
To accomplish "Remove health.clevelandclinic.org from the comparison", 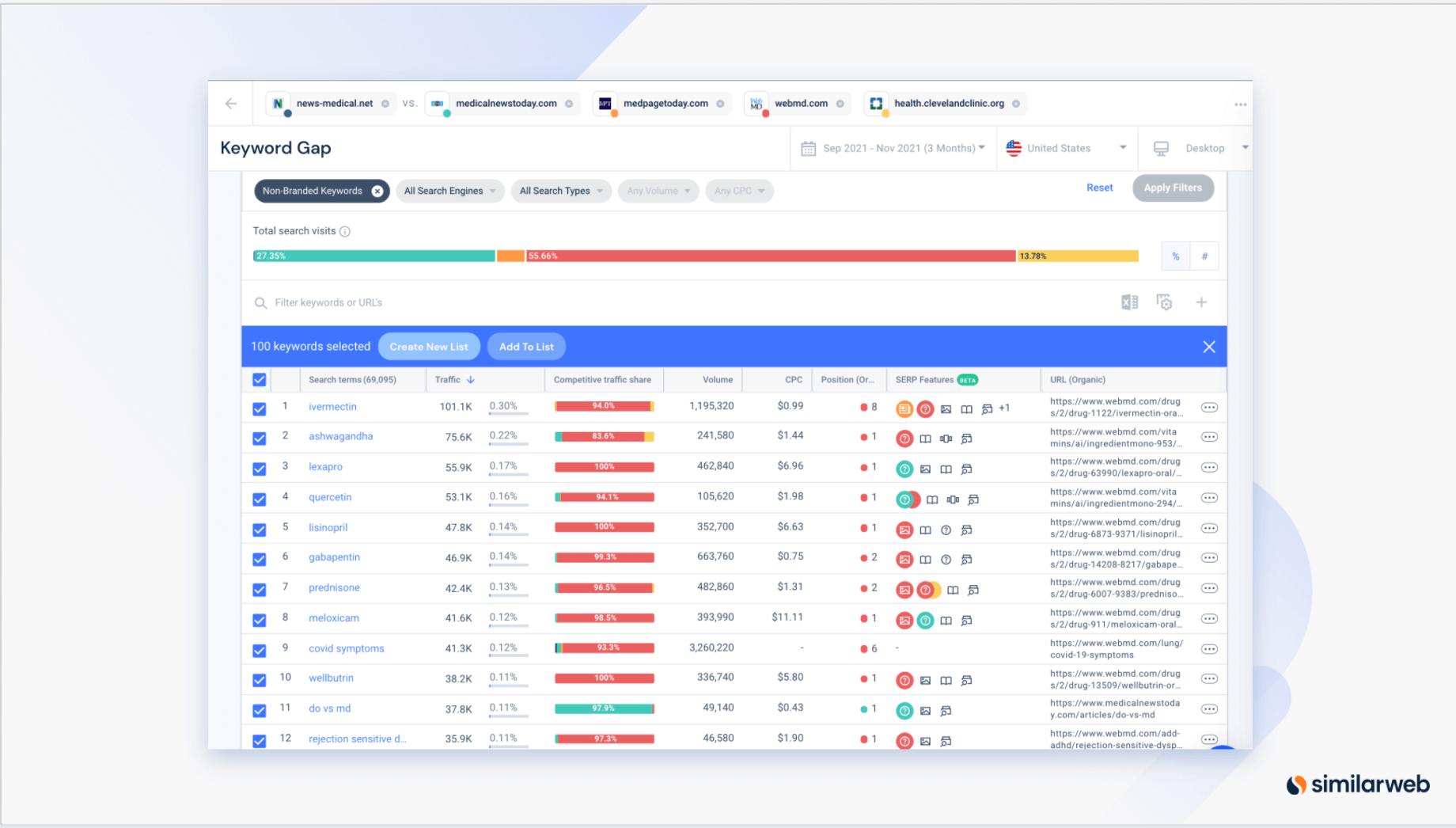I will point(1016,104).
